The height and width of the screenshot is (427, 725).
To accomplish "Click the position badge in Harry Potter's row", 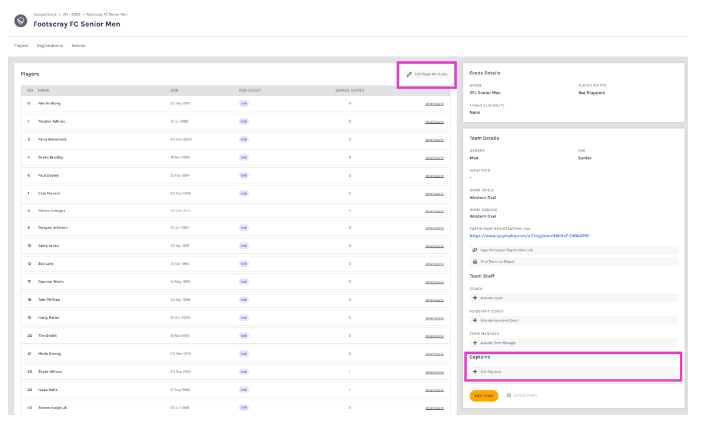I will tap(244, 318).
